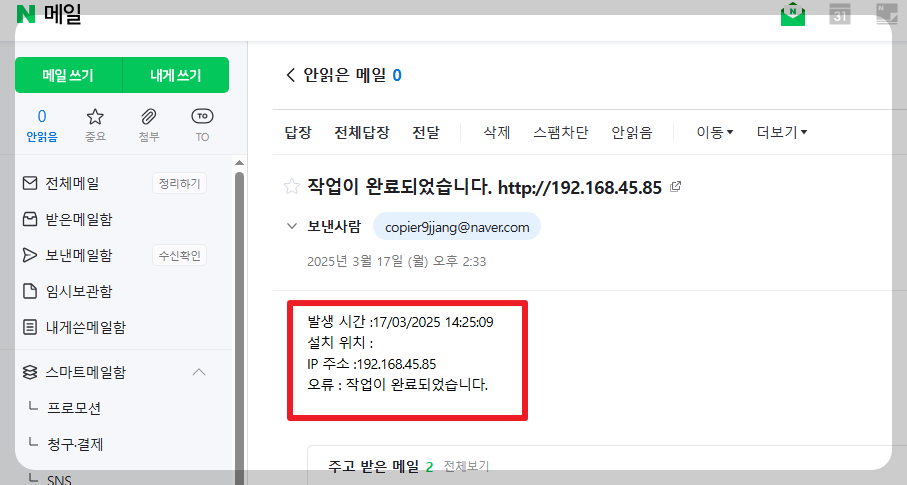
Task: Click 전체답장 to reply all
Action: click(x=362, y=133)
